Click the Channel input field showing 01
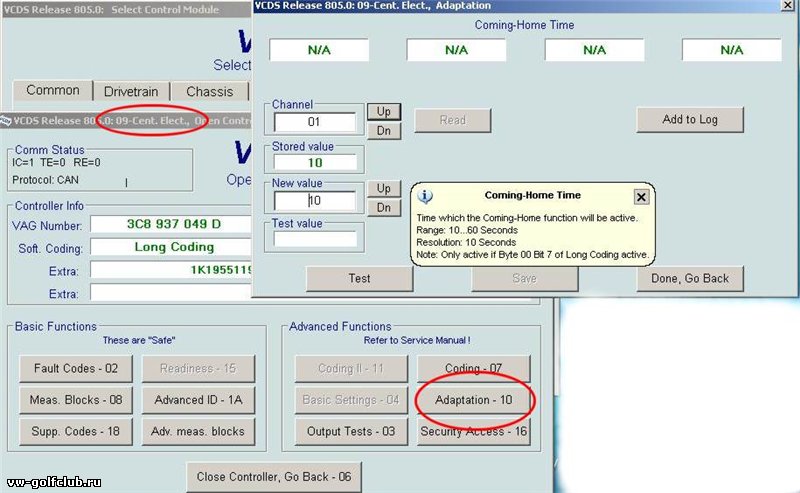The height and width of the screenshot is (493, 800). click(314, 122)
